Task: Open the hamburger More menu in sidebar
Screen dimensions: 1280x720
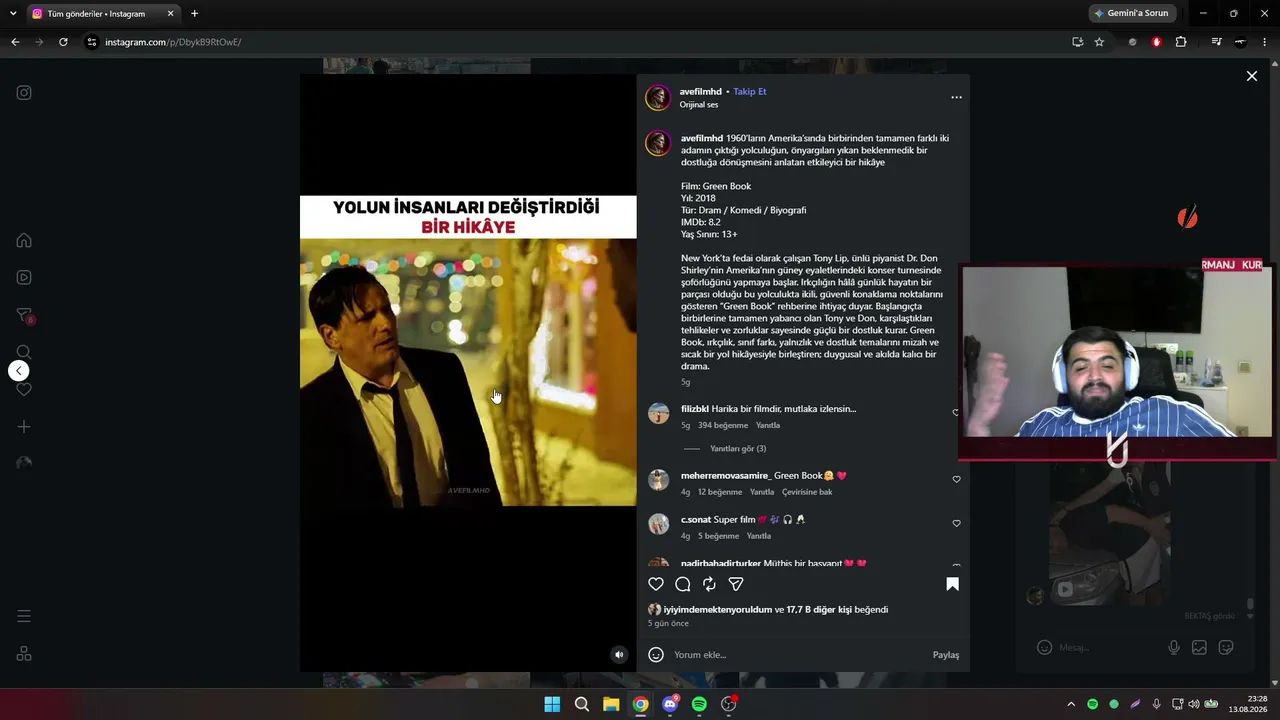Action: (x=24, y=616)
